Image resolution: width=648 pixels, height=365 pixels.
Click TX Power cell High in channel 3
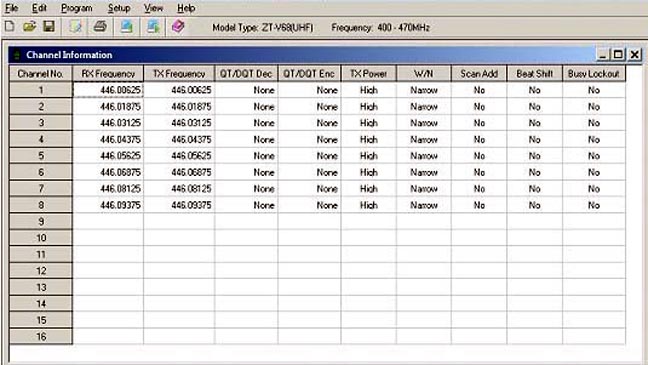[x=368, y=123]
